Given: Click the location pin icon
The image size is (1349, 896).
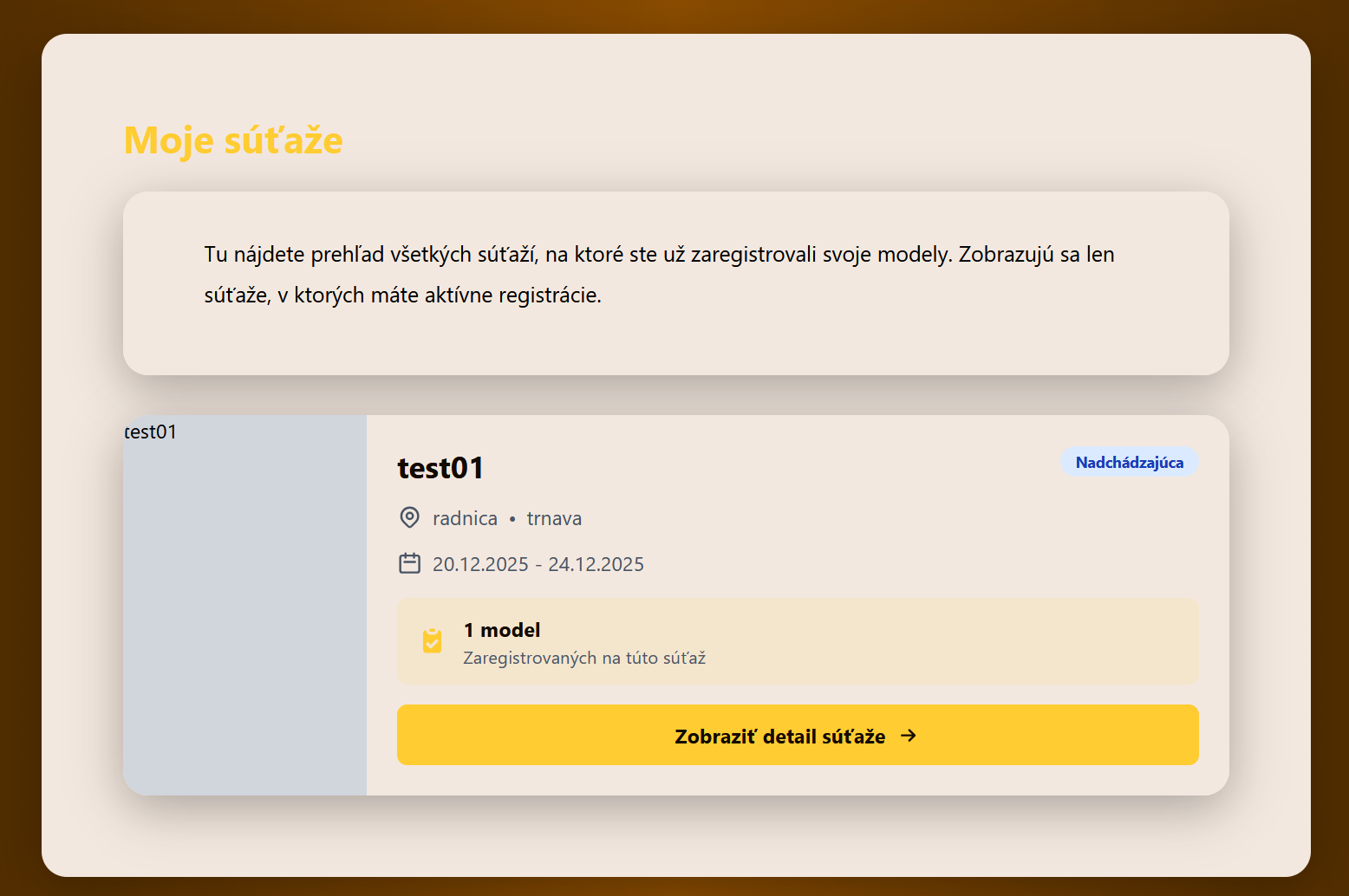Looking at the screenshot, I should (x=409, y=518).
